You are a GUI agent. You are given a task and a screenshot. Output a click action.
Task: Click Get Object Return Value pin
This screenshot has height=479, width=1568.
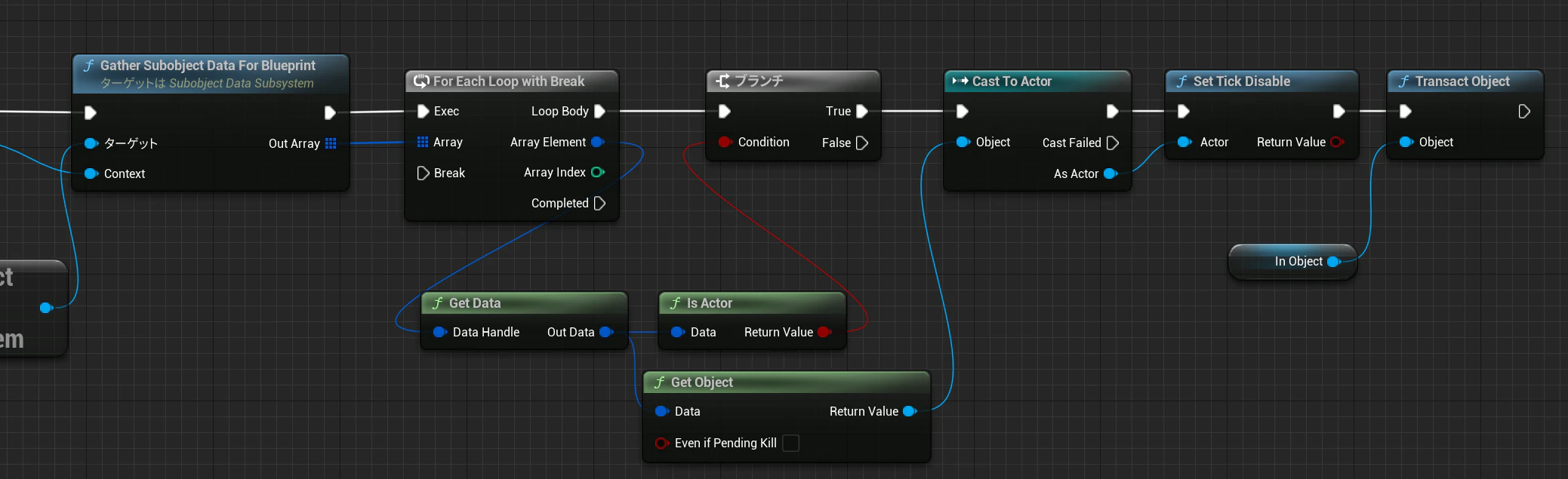point(910,411)
